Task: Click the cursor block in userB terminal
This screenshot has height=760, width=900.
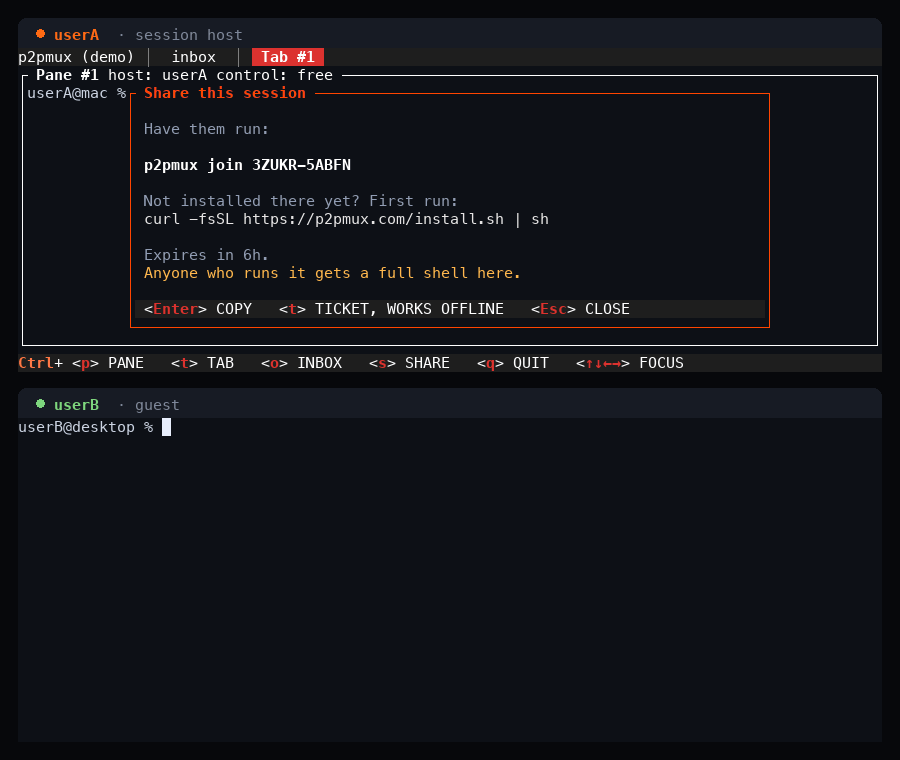Action: [166, 427]
